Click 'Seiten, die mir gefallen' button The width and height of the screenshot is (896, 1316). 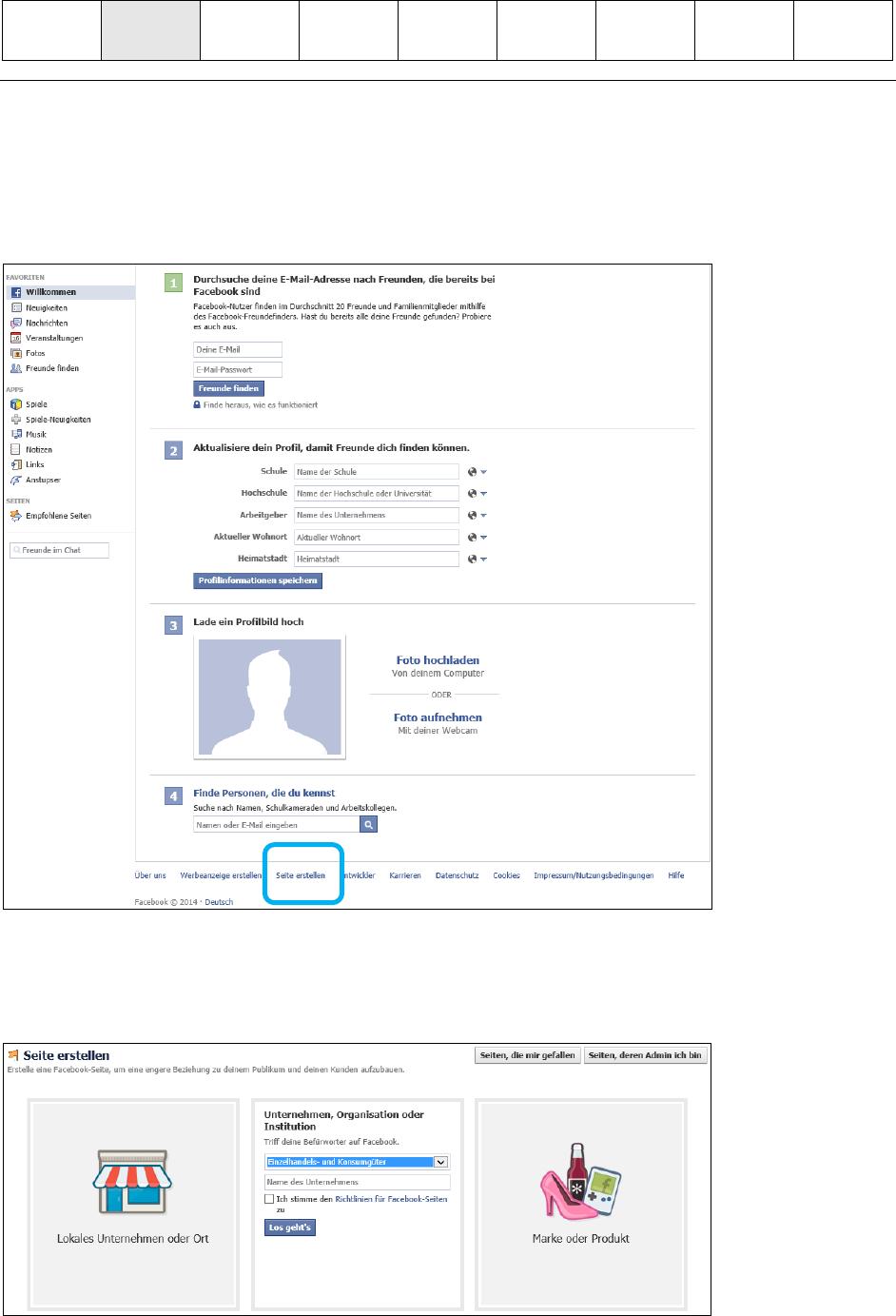click(x=527, y=1055)
